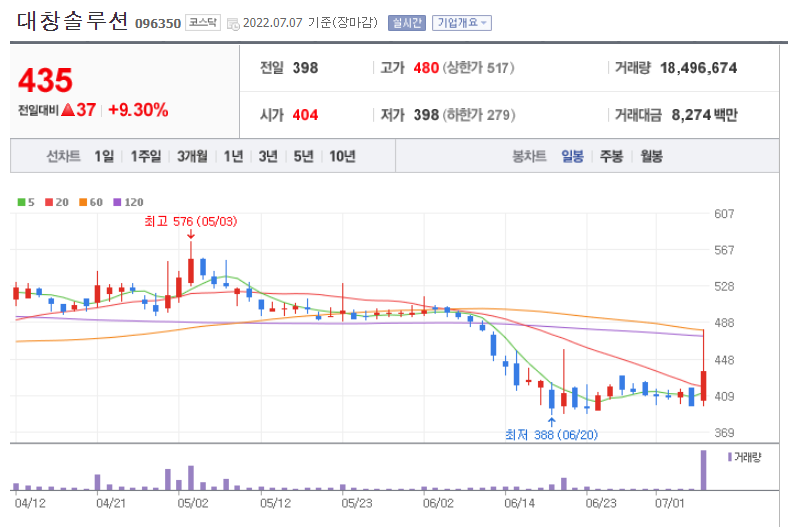The width and height of the screenshot is (788, 527).
Task: Select the 주봉 candlestick chart
Action: coord(612,156)
